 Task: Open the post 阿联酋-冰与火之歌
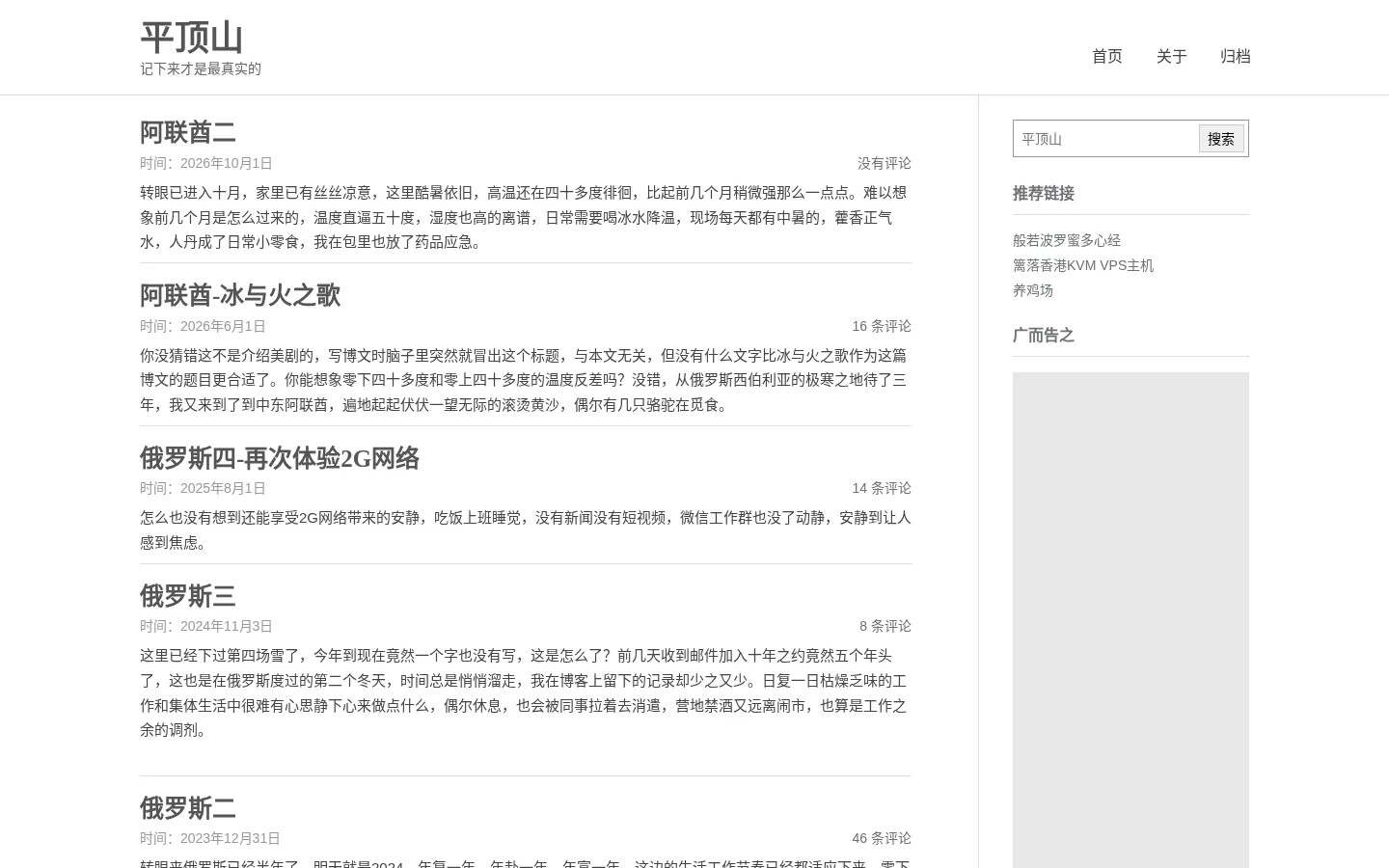[x=240, y=295]
